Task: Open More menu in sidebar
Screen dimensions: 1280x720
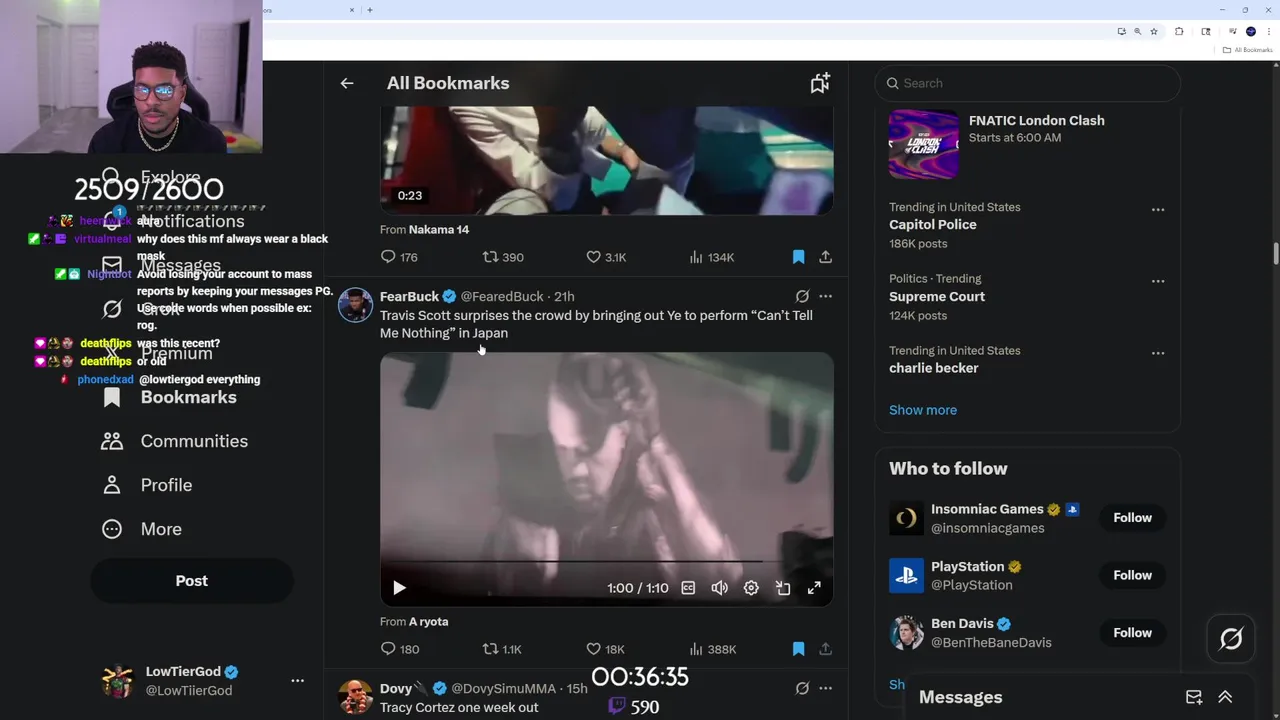Action: click(142, 529)
